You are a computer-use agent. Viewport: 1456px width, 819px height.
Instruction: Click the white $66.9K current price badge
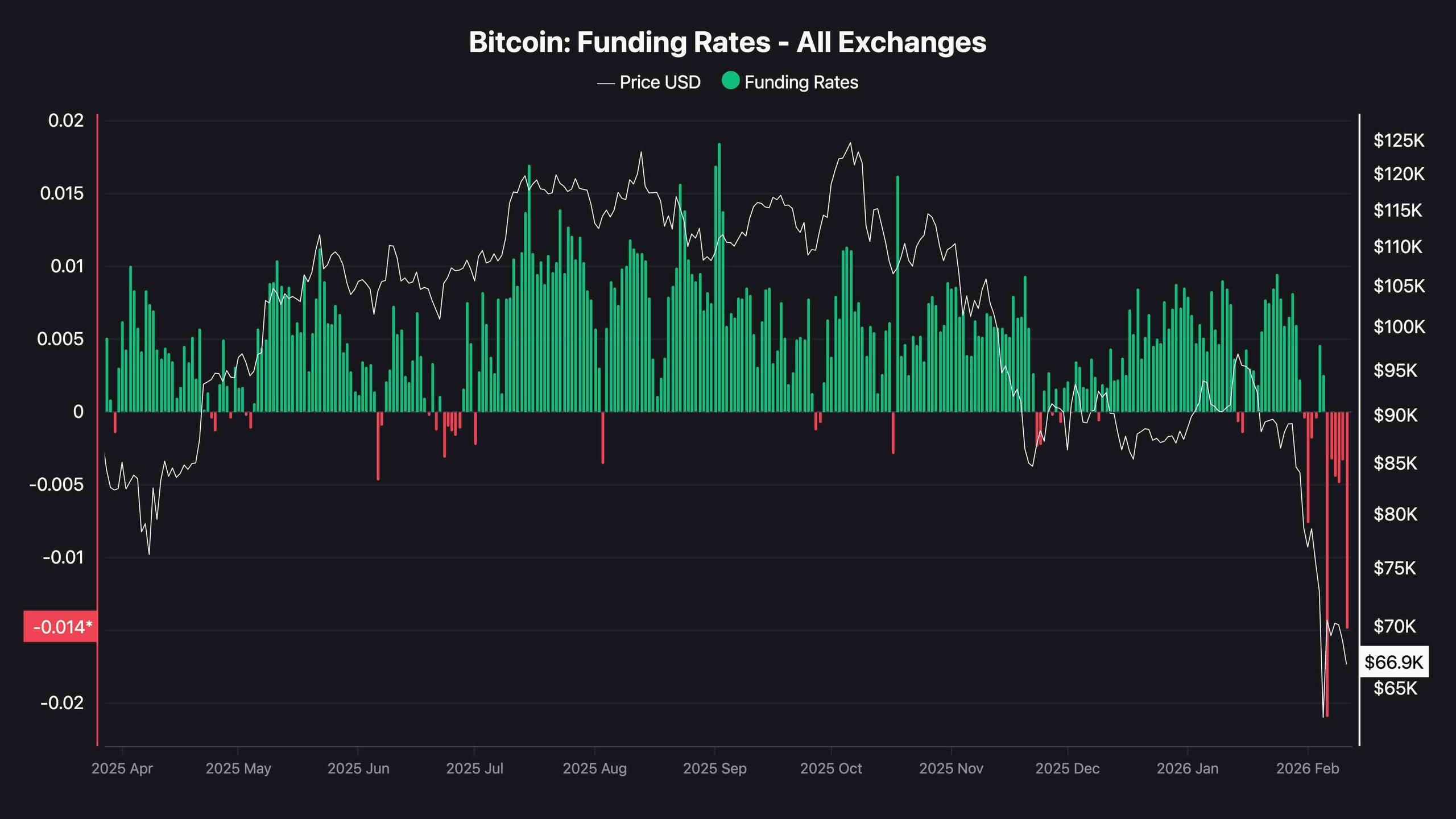pos(1393,662)
